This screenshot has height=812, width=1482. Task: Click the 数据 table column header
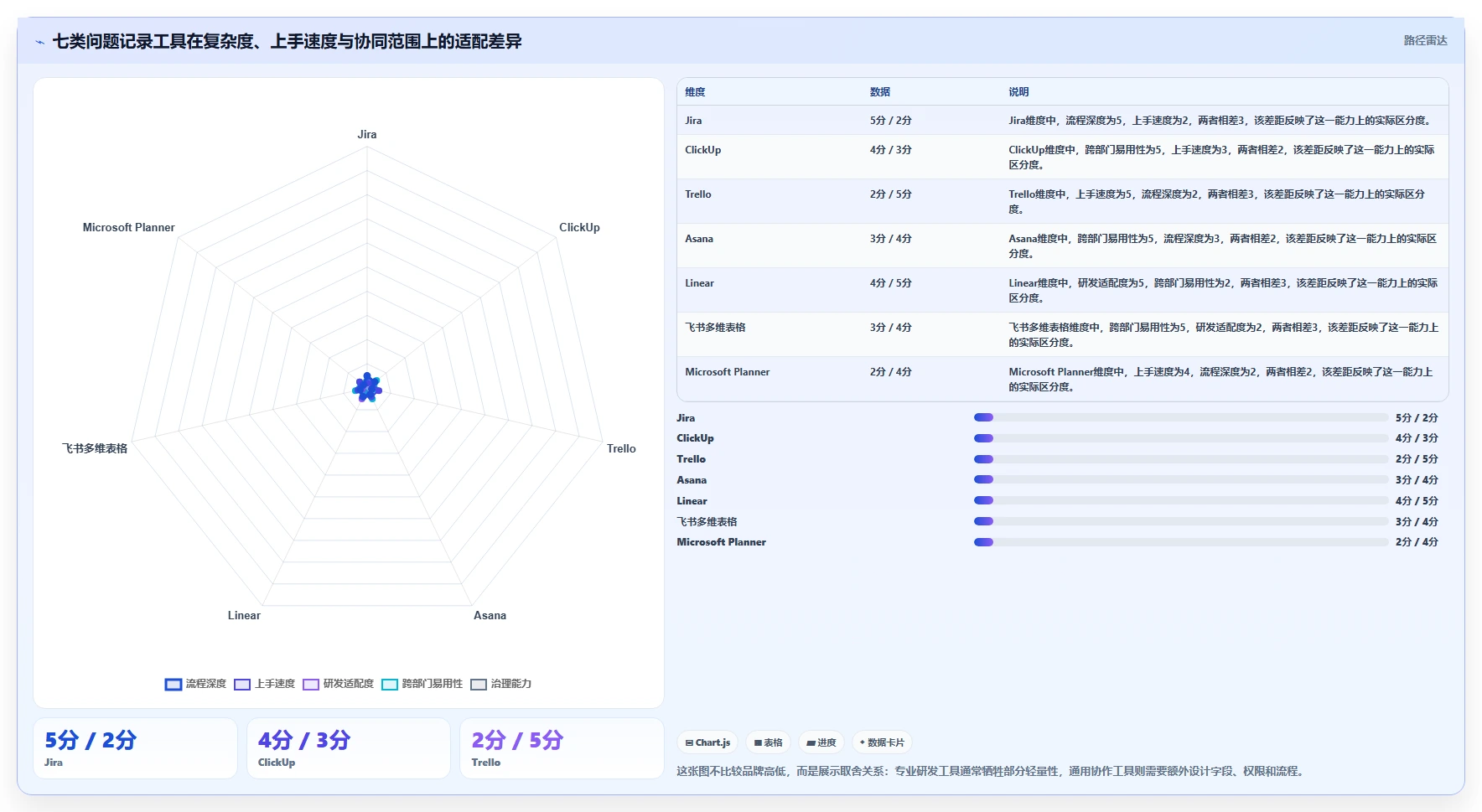(880, 92)
